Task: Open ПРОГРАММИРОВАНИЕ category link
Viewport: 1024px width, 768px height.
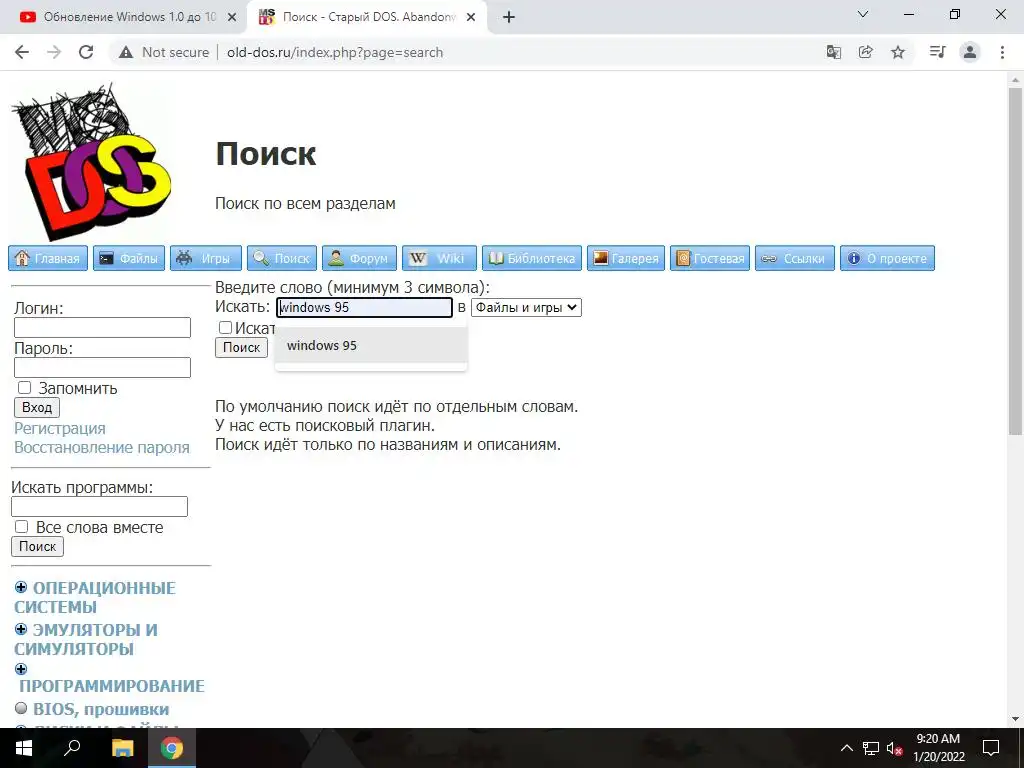Action: [112, 686]
